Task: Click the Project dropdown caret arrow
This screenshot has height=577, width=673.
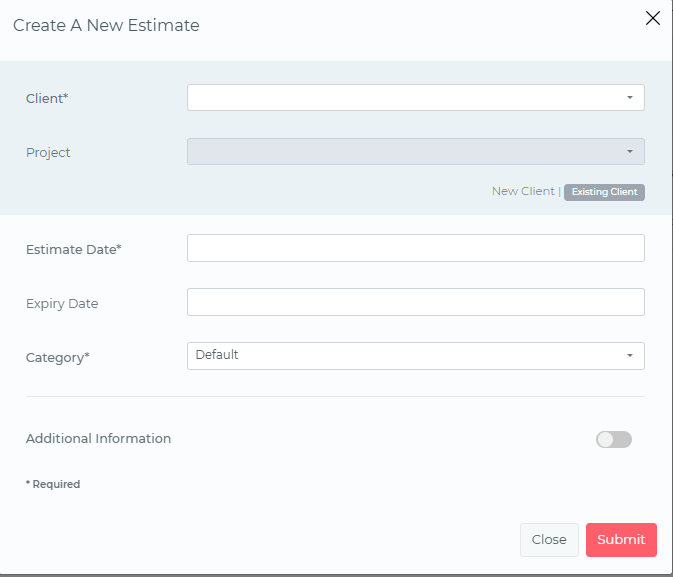Action: [x=630, y=151]
